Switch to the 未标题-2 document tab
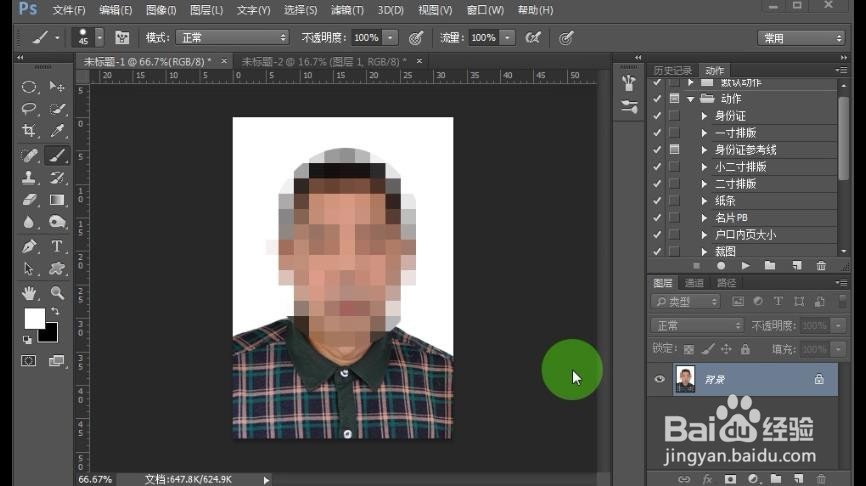Image resolution: width=866 pixels, height=486 pixels. click(x=324, y=61)
